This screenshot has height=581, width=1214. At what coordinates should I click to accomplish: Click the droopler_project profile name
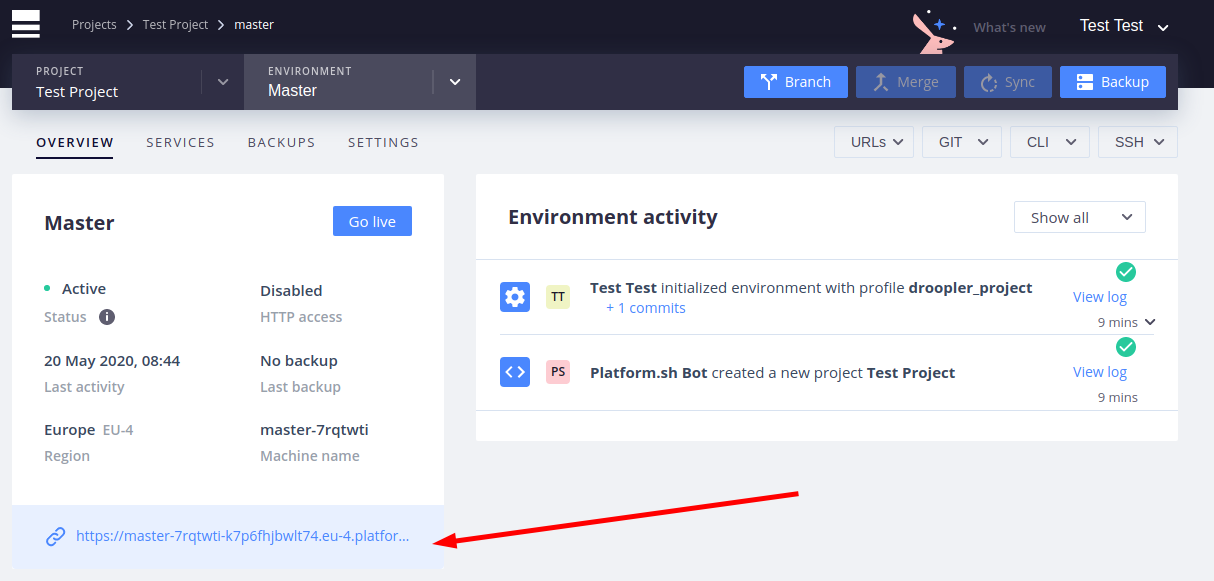point(970,287)
